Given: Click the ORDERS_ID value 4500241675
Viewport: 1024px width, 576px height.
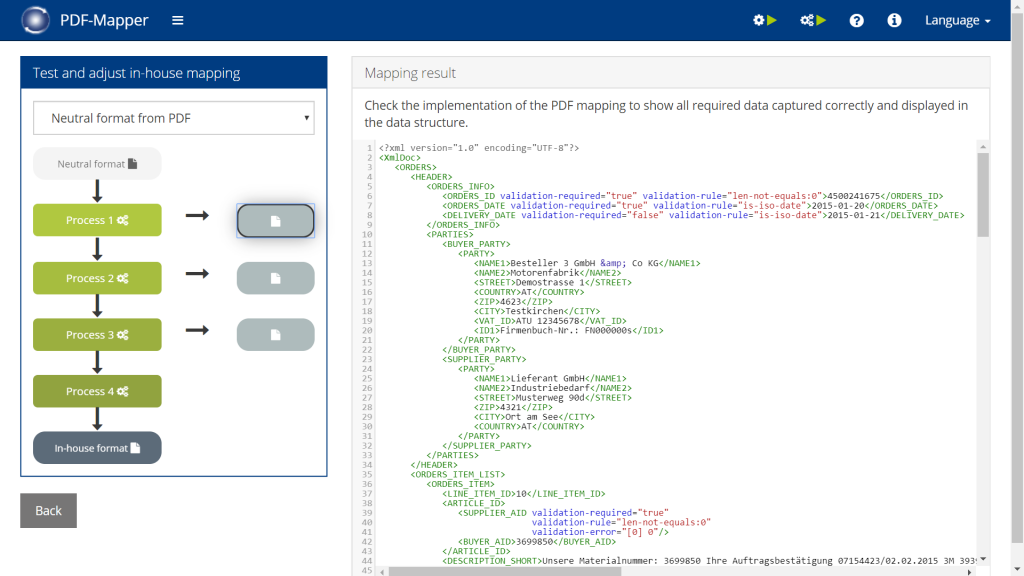Looking at the screenshot, I should point(854,196).
